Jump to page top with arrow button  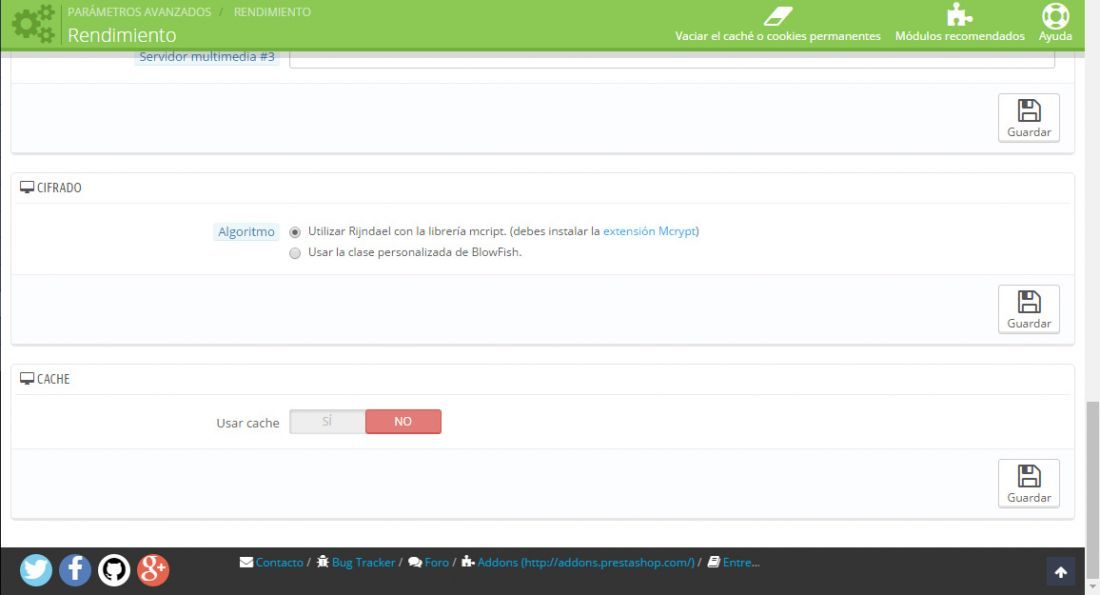pyautogui.click(x=1061, y=572)
